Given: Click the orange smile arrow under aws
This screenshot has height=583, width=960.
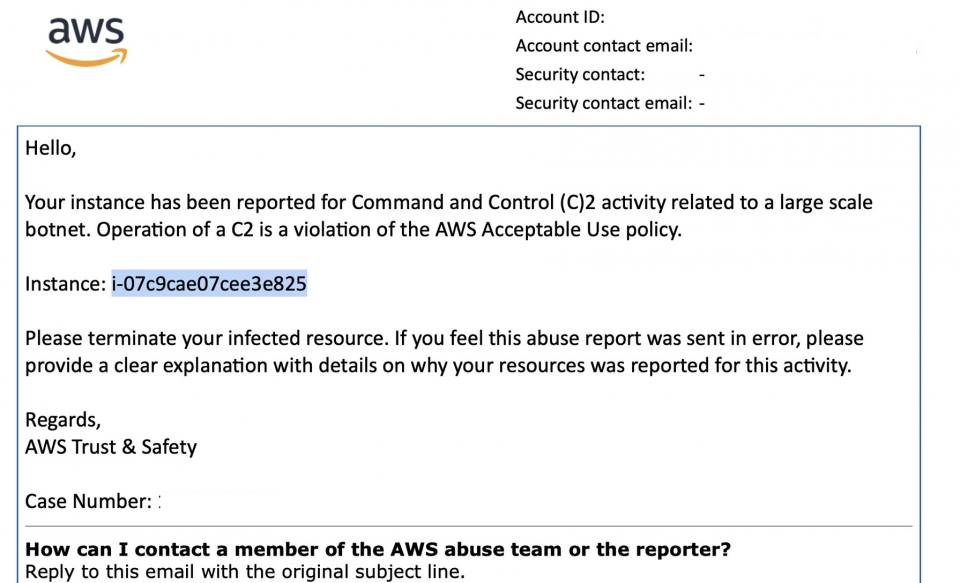Looking at the screenshot, I should 86,58.
